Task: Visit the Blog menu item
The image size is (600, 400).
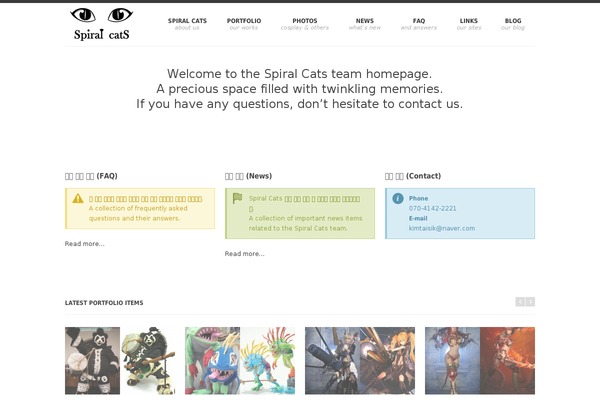Action: pos(513,24)
